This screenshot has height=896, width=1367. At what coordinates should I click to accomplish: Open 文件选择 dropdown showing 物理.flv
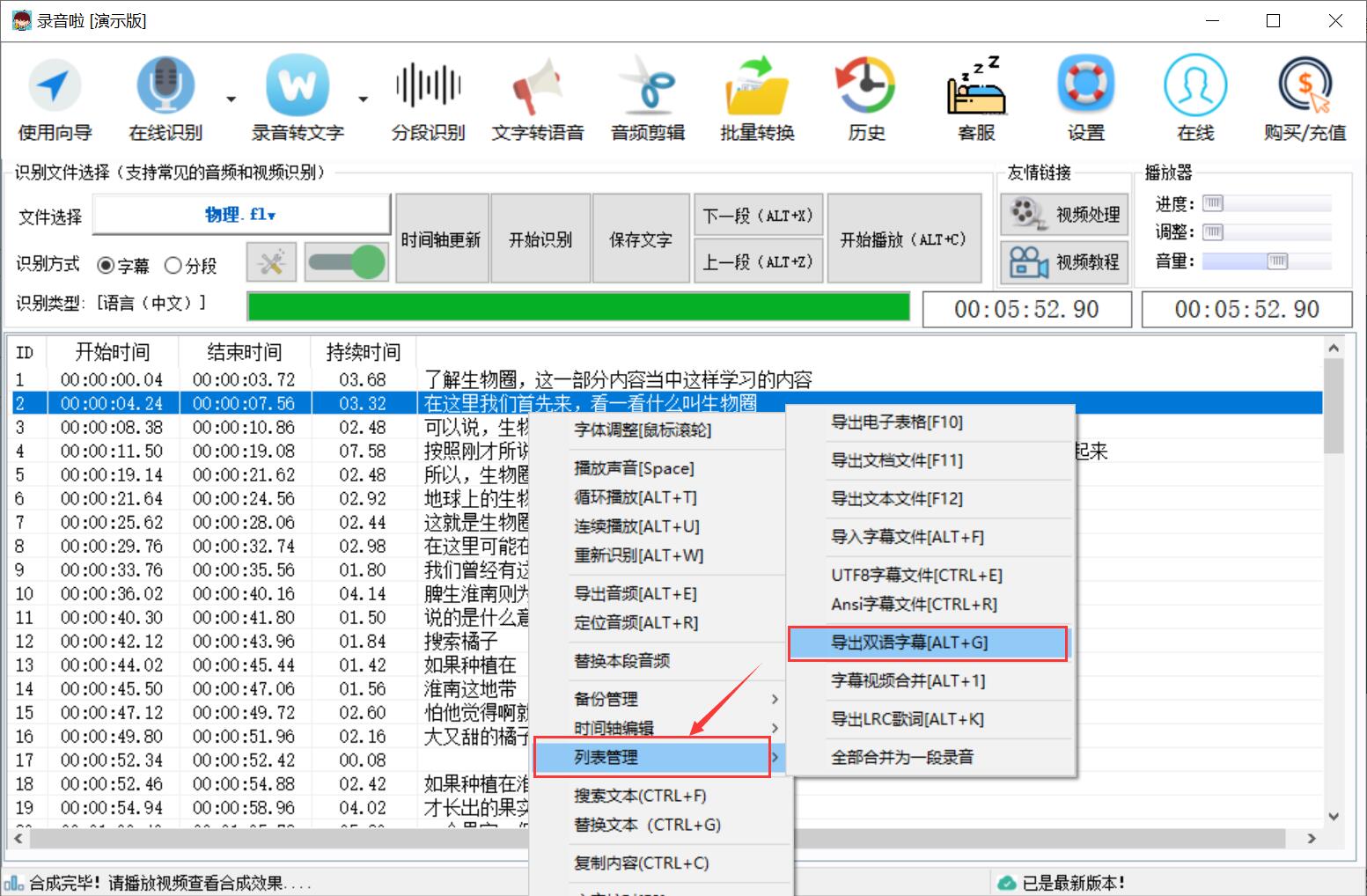pyautogui.click(x=241, y=215)
